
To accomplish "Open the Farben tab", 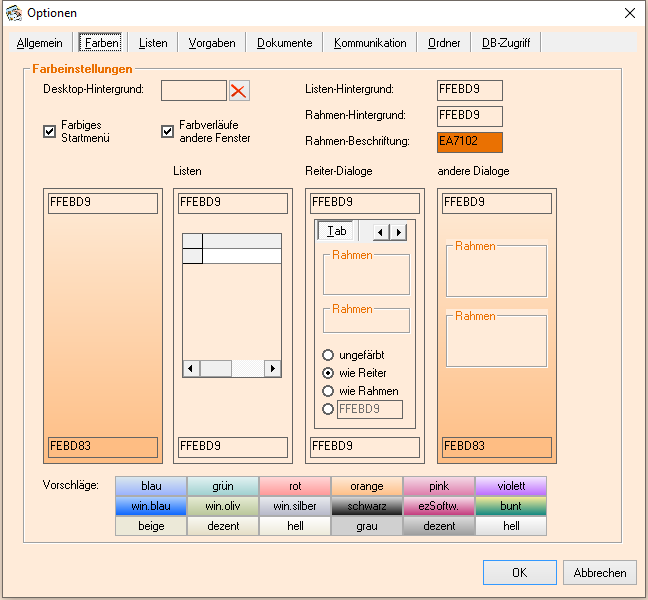I will coord(100,43).
